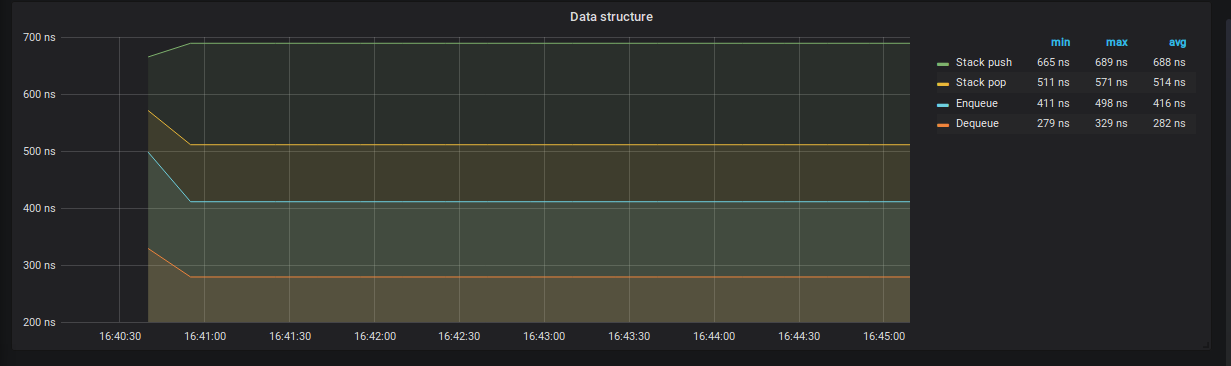This screenshot has height=366, width=1231.
Task: Click the 514 ns avg value
Action: [1169, 83]
